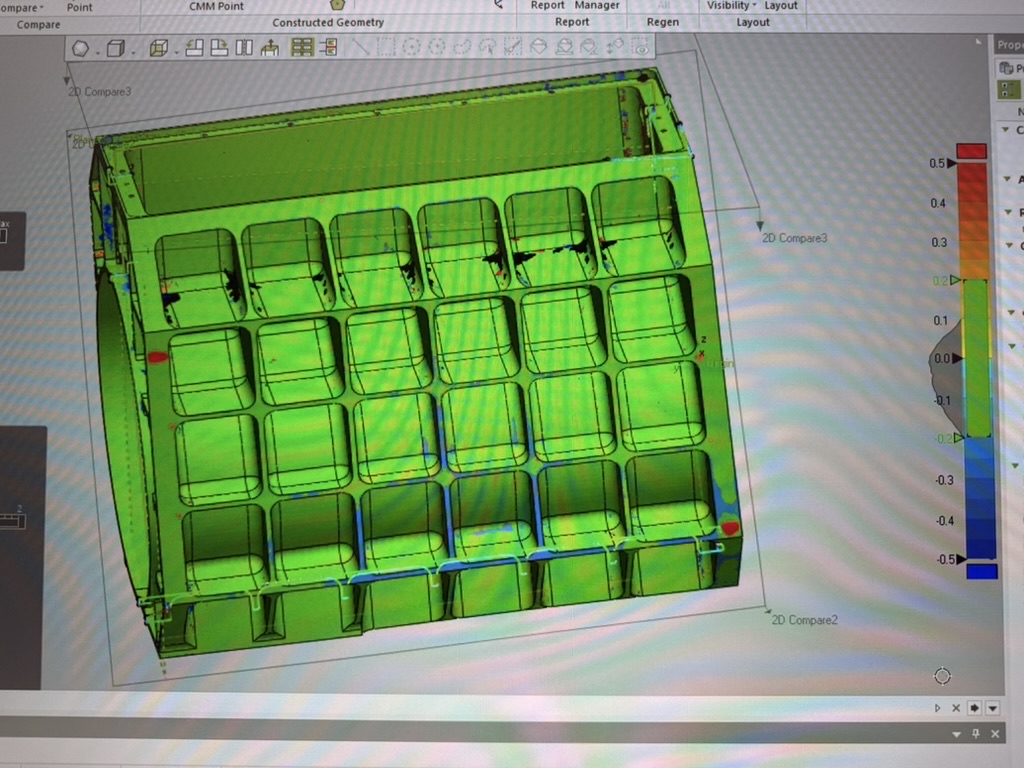The image size is (1024, 768).
Task: Select the polyline selection tool with cursor
Action: [x=488, y=46]
